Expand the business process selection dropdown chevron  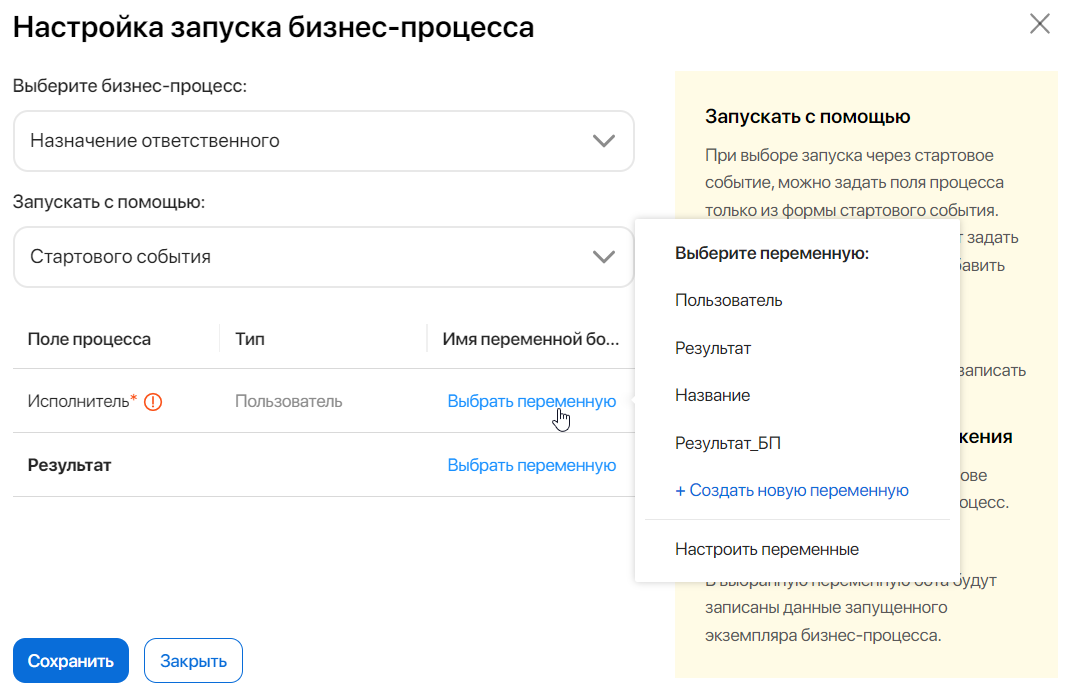coord(603,141)
